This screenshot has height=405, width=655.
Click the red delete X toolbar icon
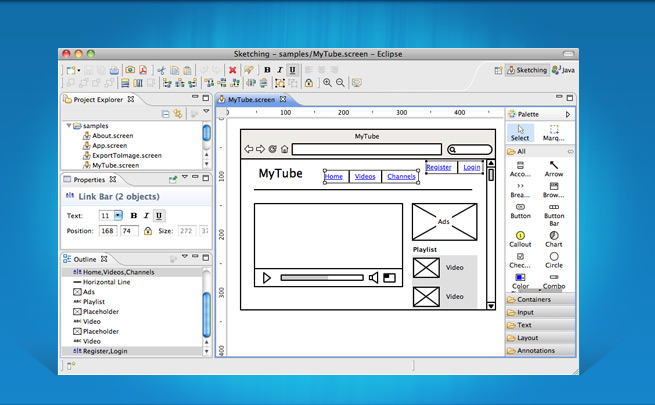232,70
